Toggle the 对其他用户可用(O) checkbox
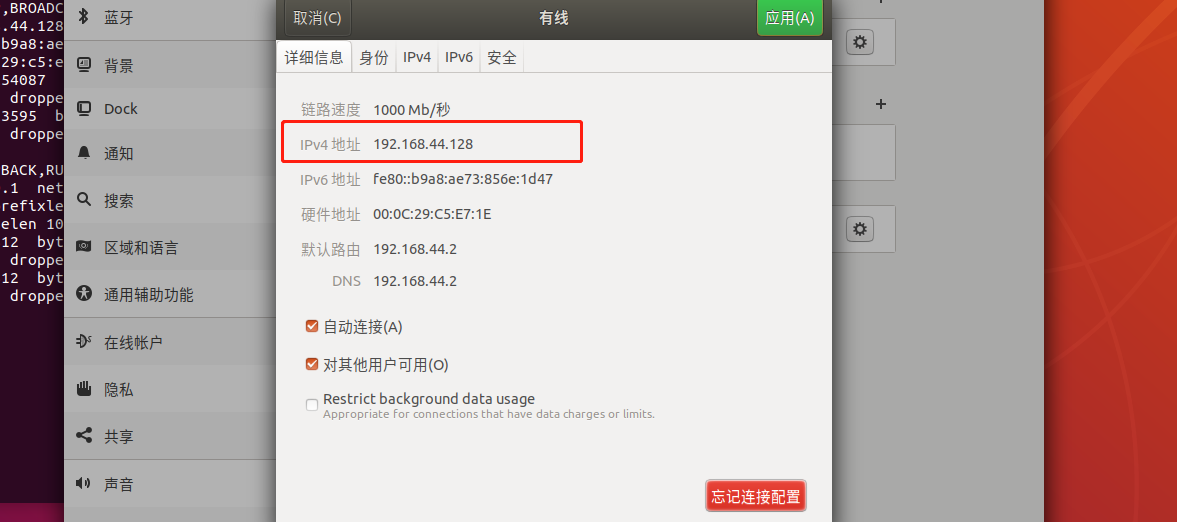The image size is (1177, 522). click(x=312, y=364)
